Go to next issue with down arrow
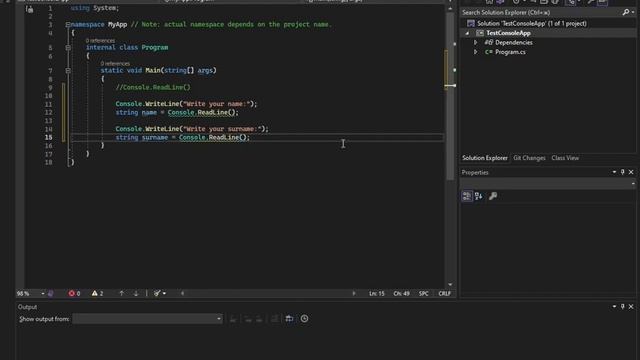The width and height of the screenshot is (640, 360). point(136,293)
